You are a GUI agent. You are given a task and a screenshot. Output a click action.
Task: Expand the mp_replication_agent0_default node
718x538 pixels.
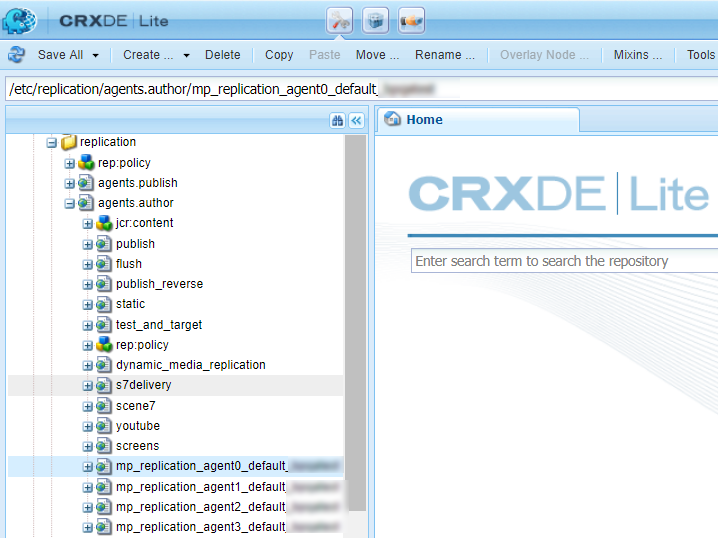(x=87, y=467)
